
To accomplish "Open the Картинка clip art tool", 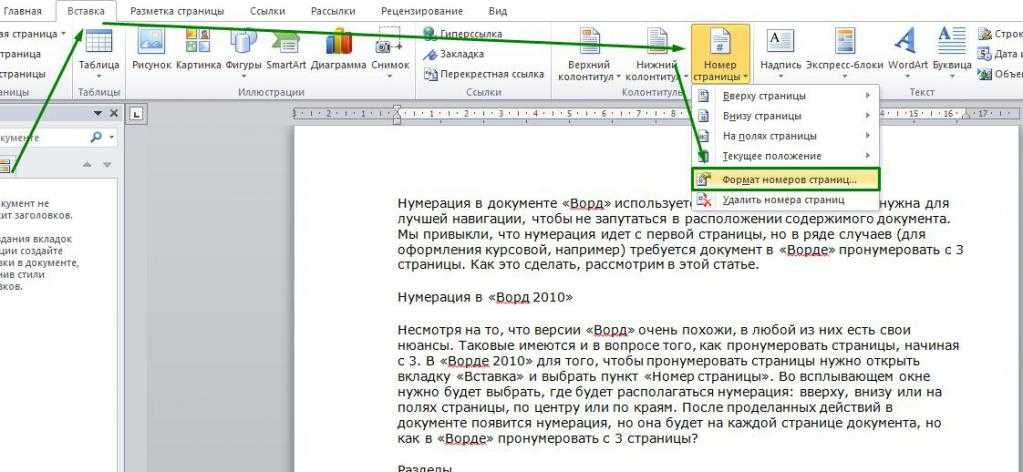I will (x=198, y=50).
